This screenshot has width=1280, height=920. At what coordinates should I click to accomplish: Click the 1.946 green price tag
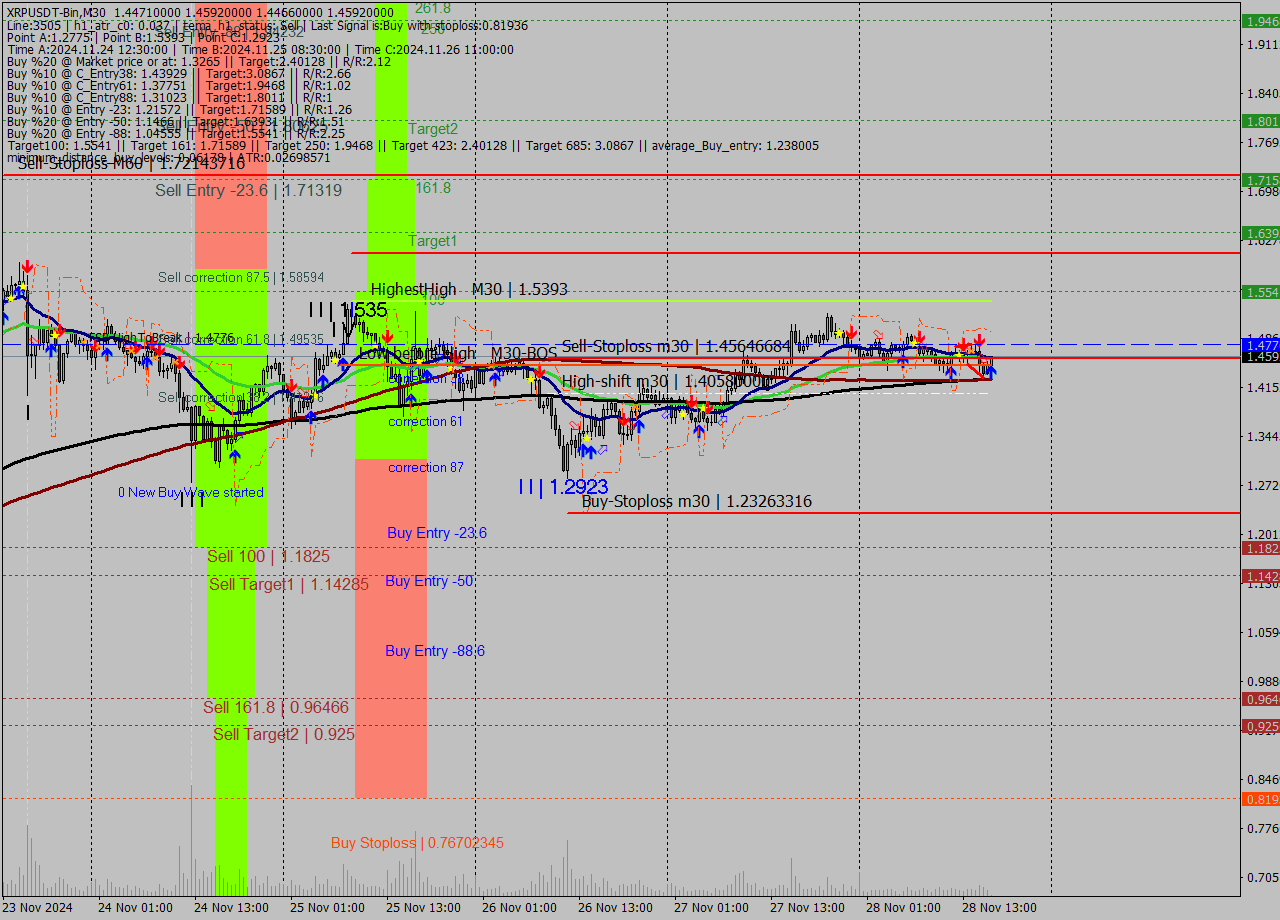click(1261, 21)
